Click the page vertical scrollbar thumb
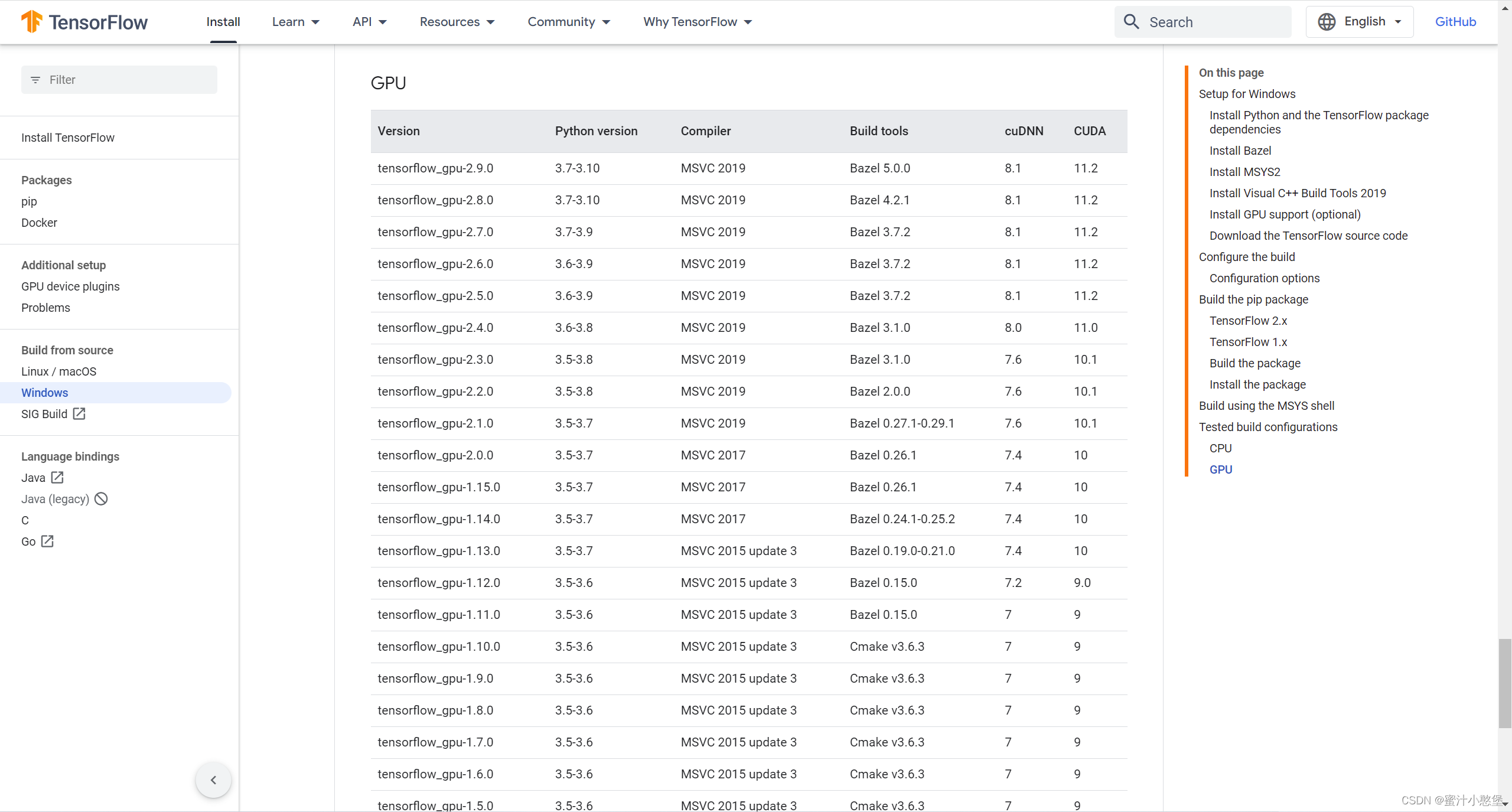Viewport: 1512px width, 812px height. (1505, 683)
